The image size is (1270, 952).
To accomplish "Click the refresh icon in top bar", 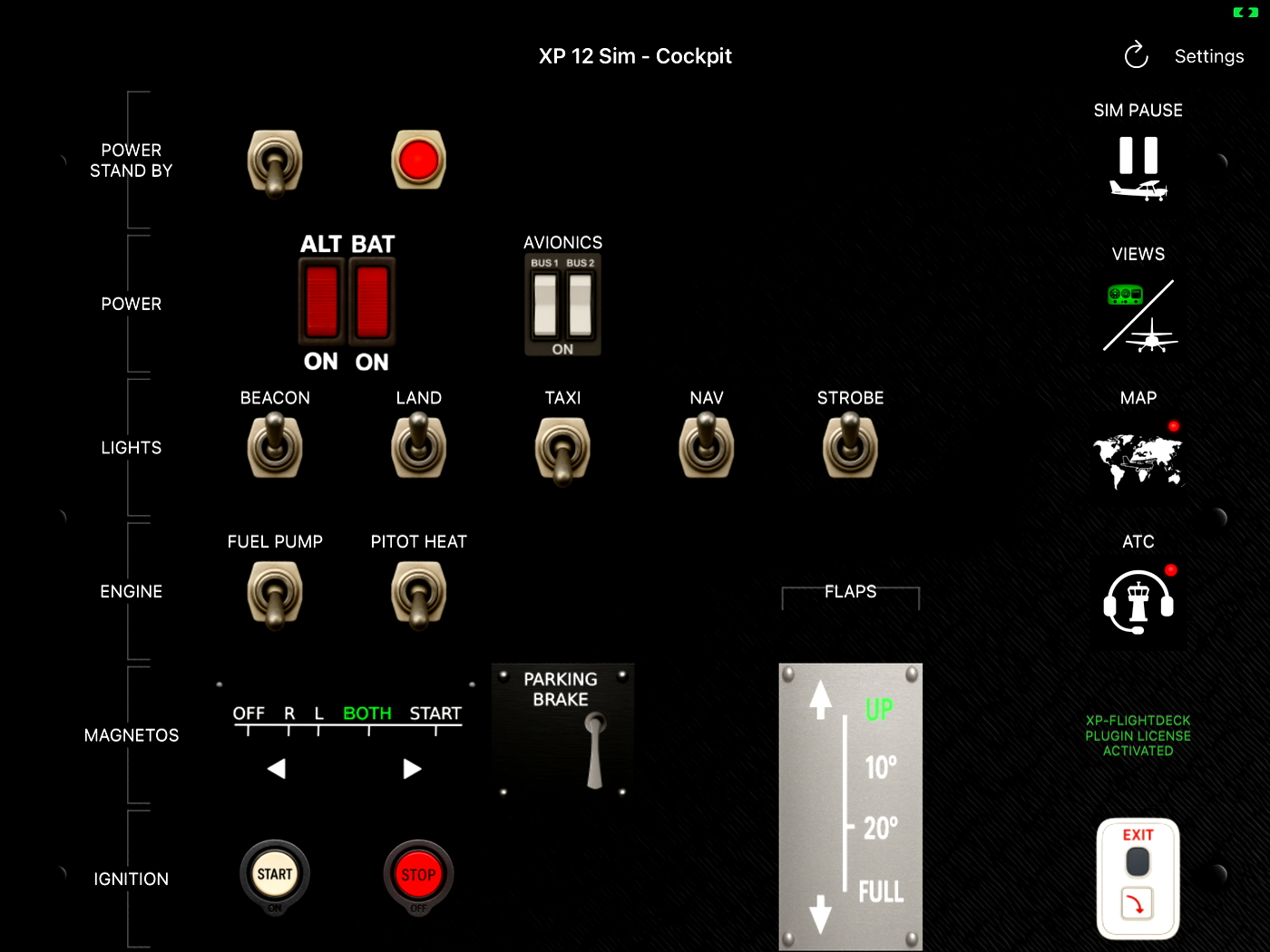I will [1136, 55].
